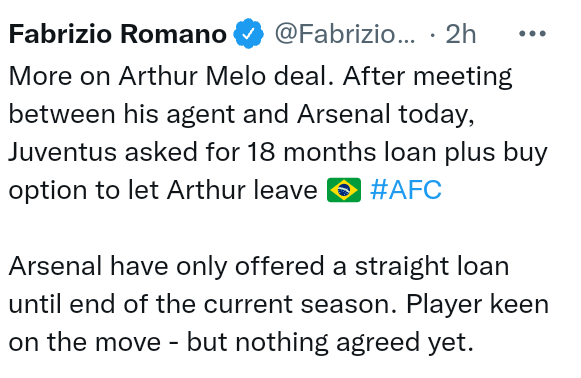The image size is (581, 378).
Task: Click the words 'Arthur Melo' in first line
Action: tap(192, 76)
